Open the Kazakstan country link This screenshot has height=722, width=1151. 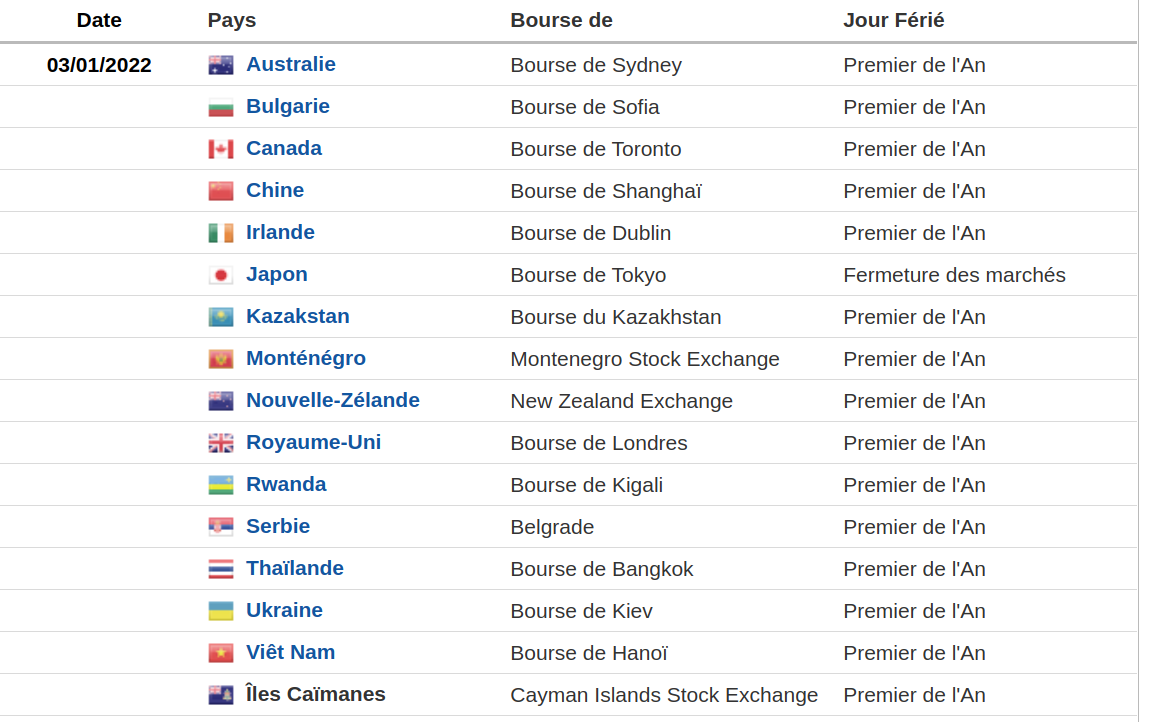coord(297,316)
